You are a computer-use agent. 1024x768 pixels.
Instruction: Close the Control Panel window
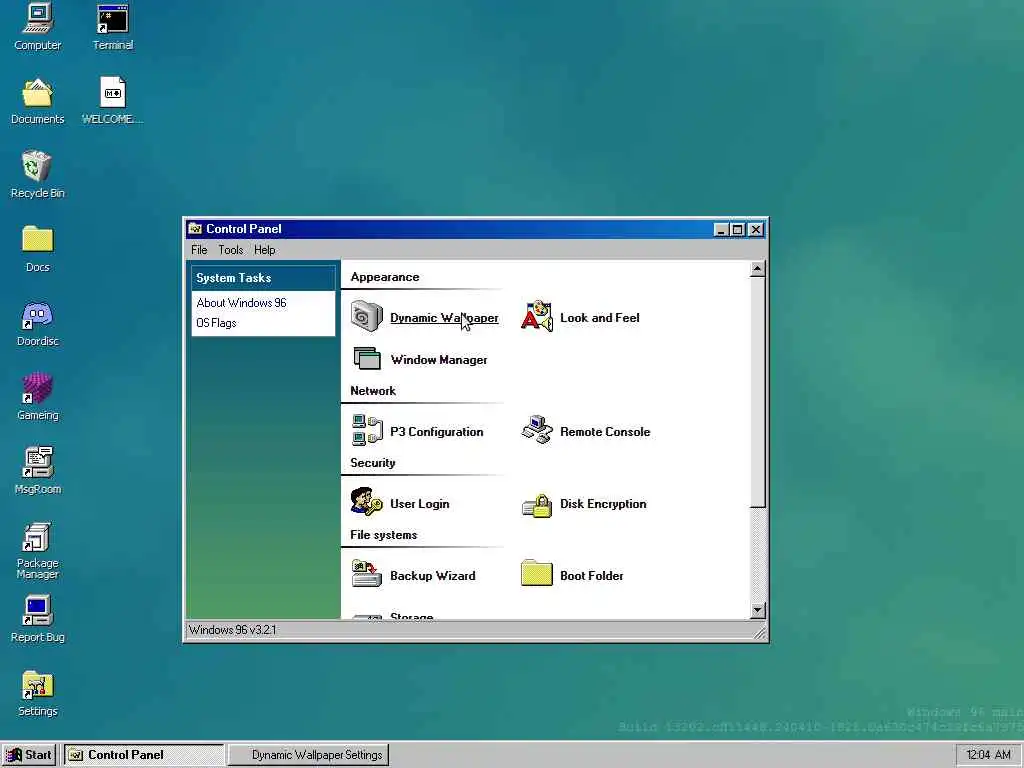(756, 229)
